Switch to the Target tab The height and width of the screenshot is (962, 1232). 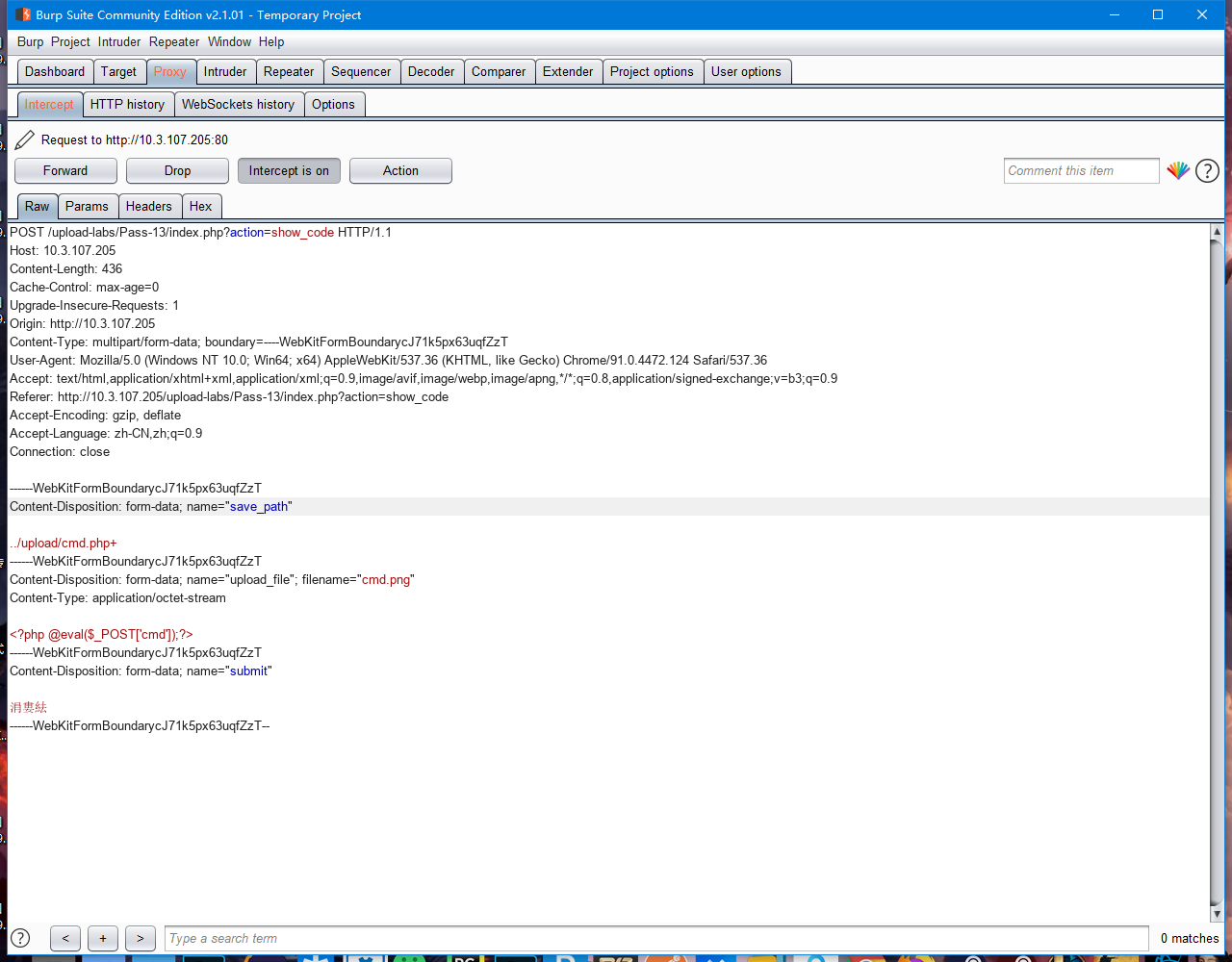coord(119,71)
